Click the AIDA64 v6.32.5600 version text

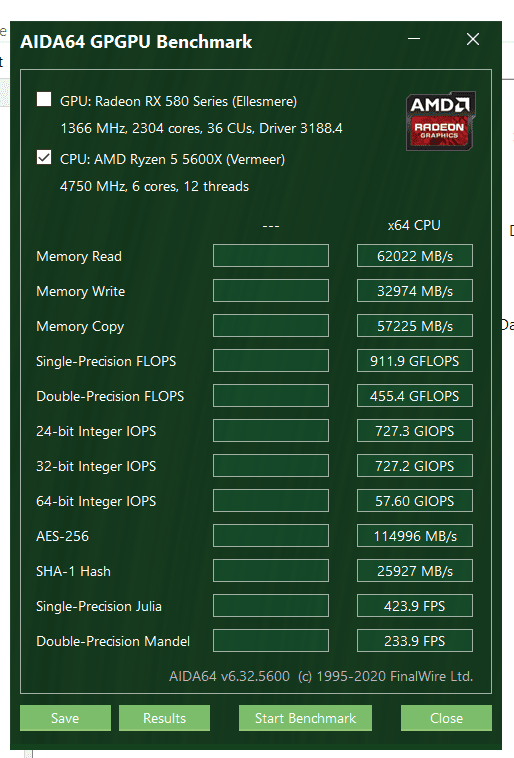coord(229,676)
